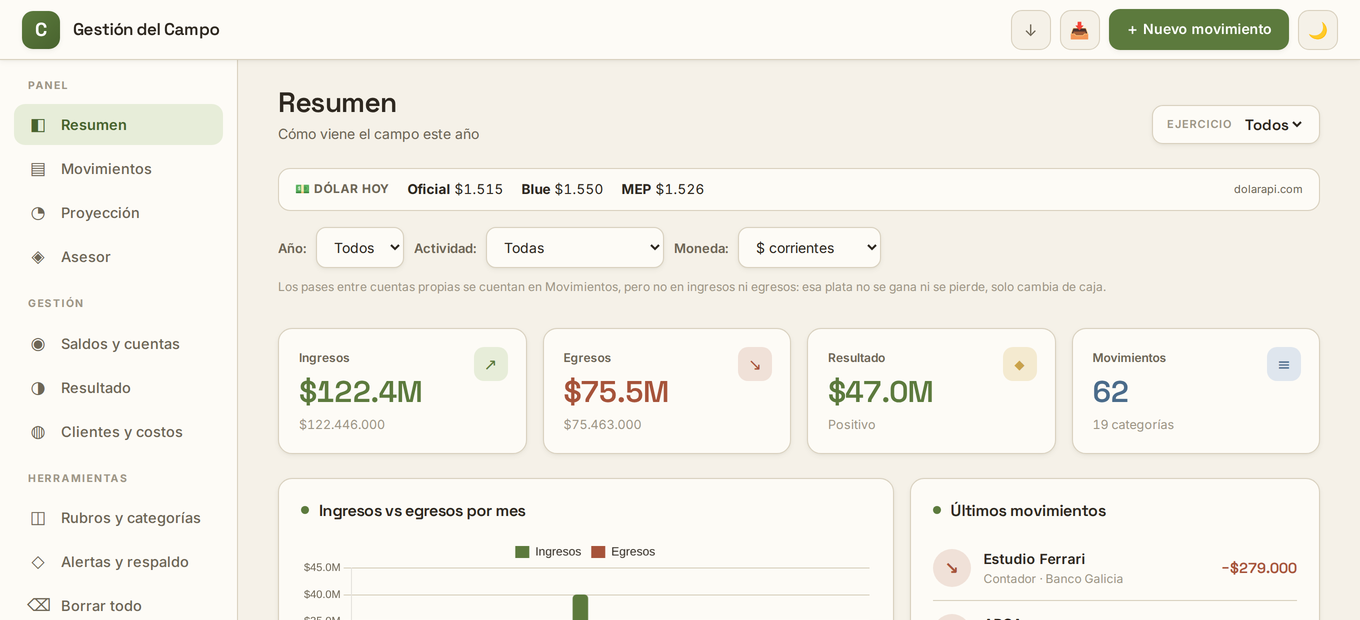Click the $122.4M Ingresos value
The image size is (1360, 620).
(x=360, y=391)
